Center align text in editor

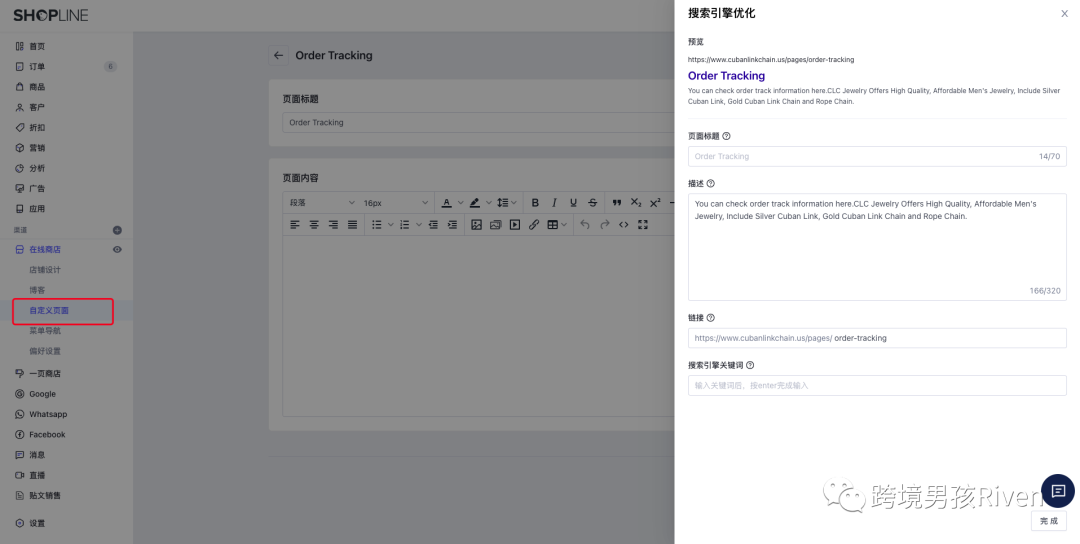pos(314,224)
